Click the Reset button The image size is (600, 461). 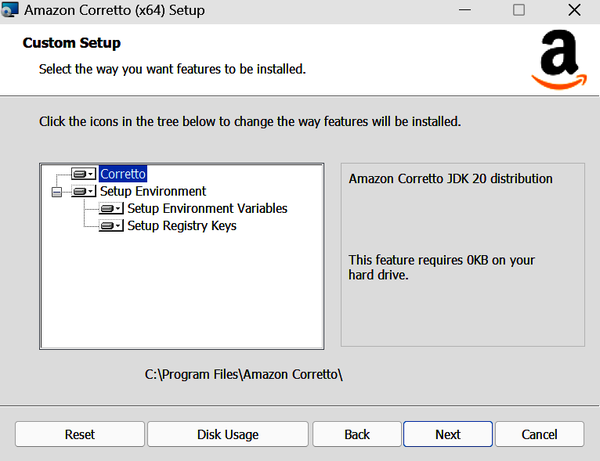80,434
